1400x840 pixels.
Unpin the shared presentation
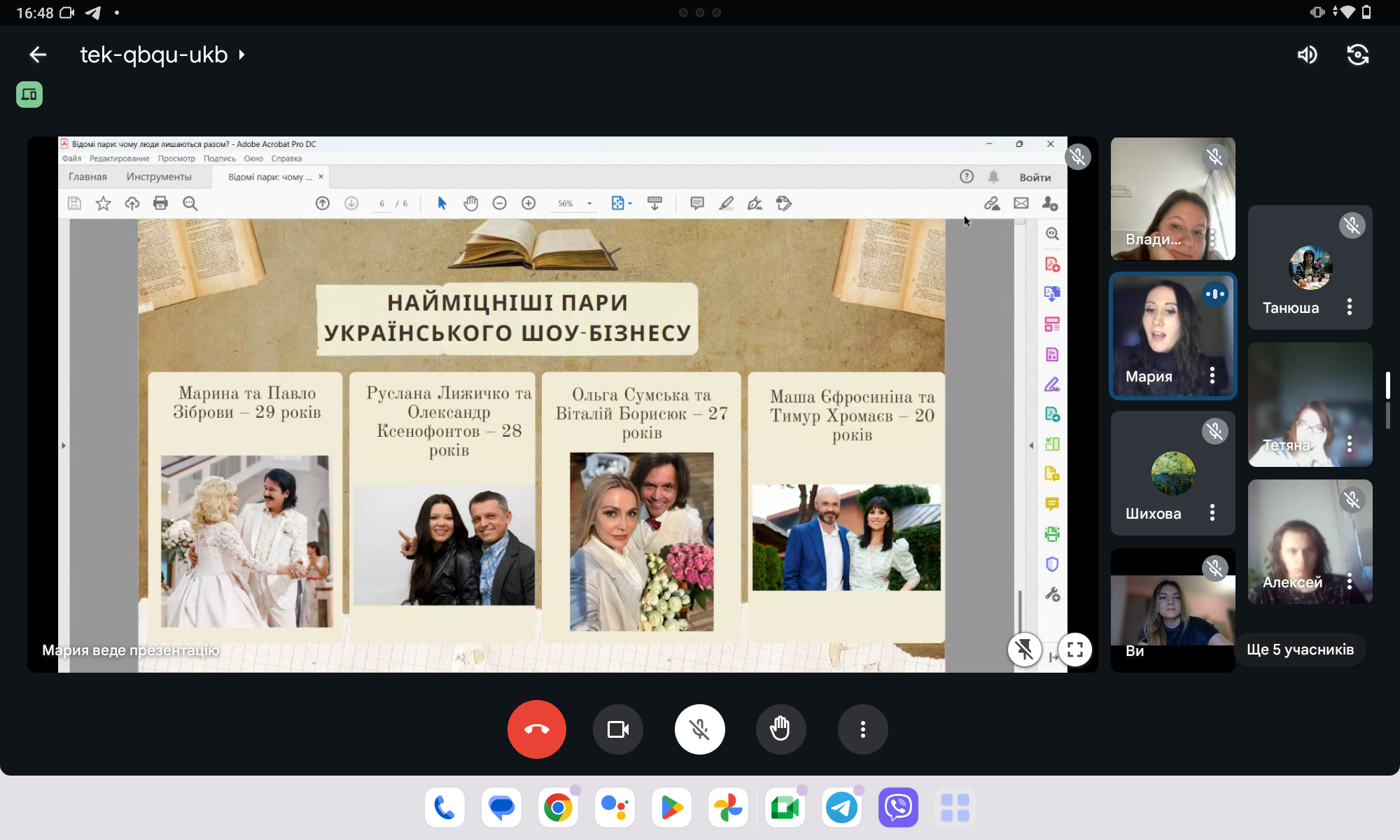point(1024,650)
